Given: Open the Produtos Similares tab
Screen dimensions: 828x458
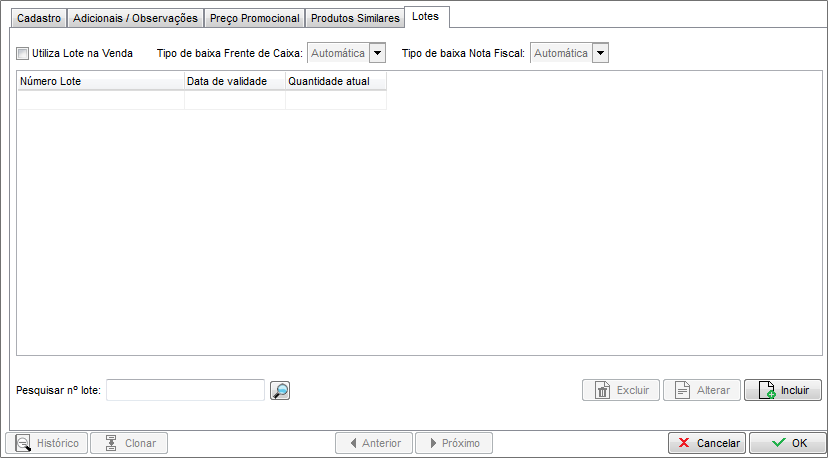Looking at the screenshot, I should [355, 18].
